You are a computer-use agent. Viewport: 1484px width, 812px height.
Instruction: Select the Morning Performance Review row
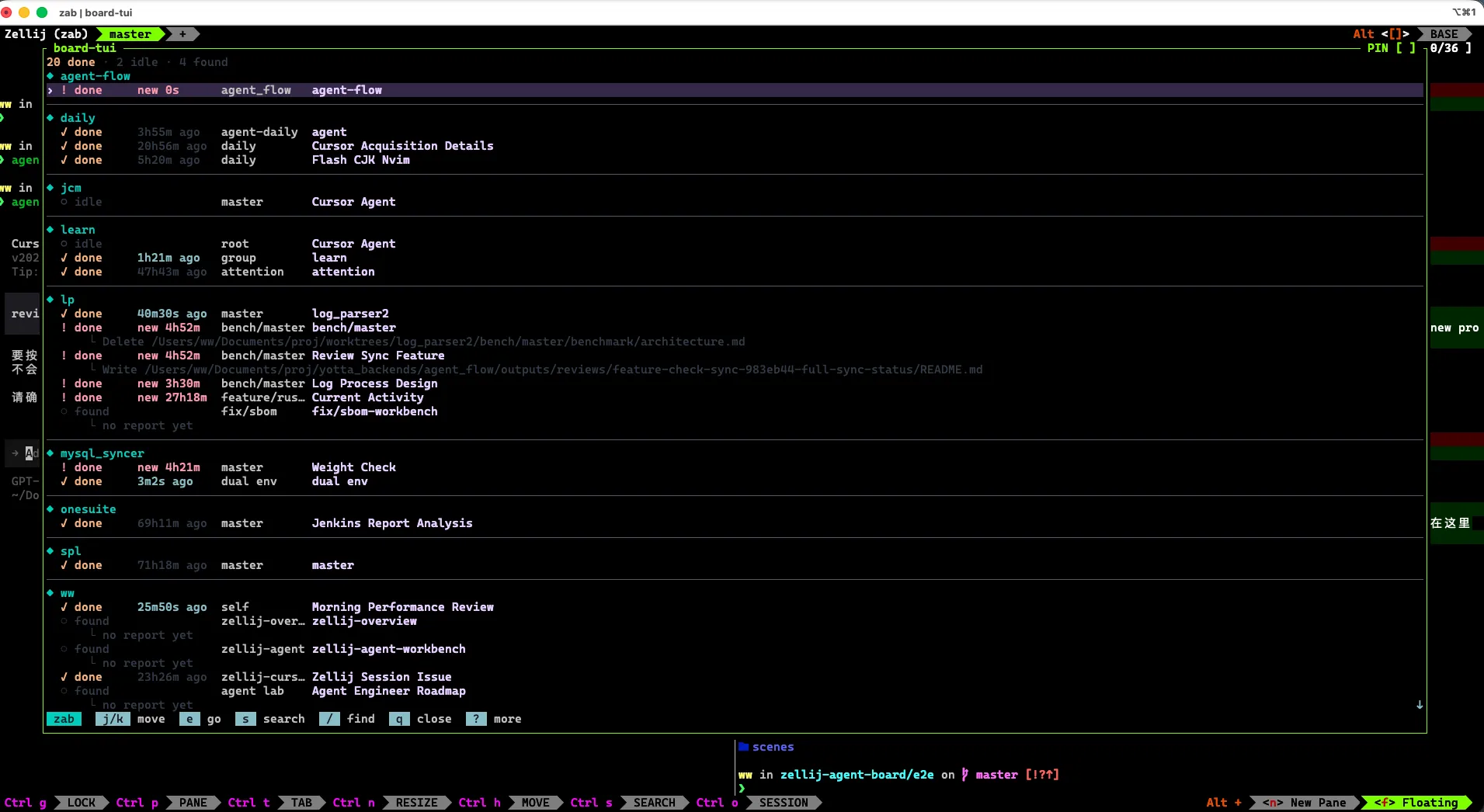(x=735, y=607)
